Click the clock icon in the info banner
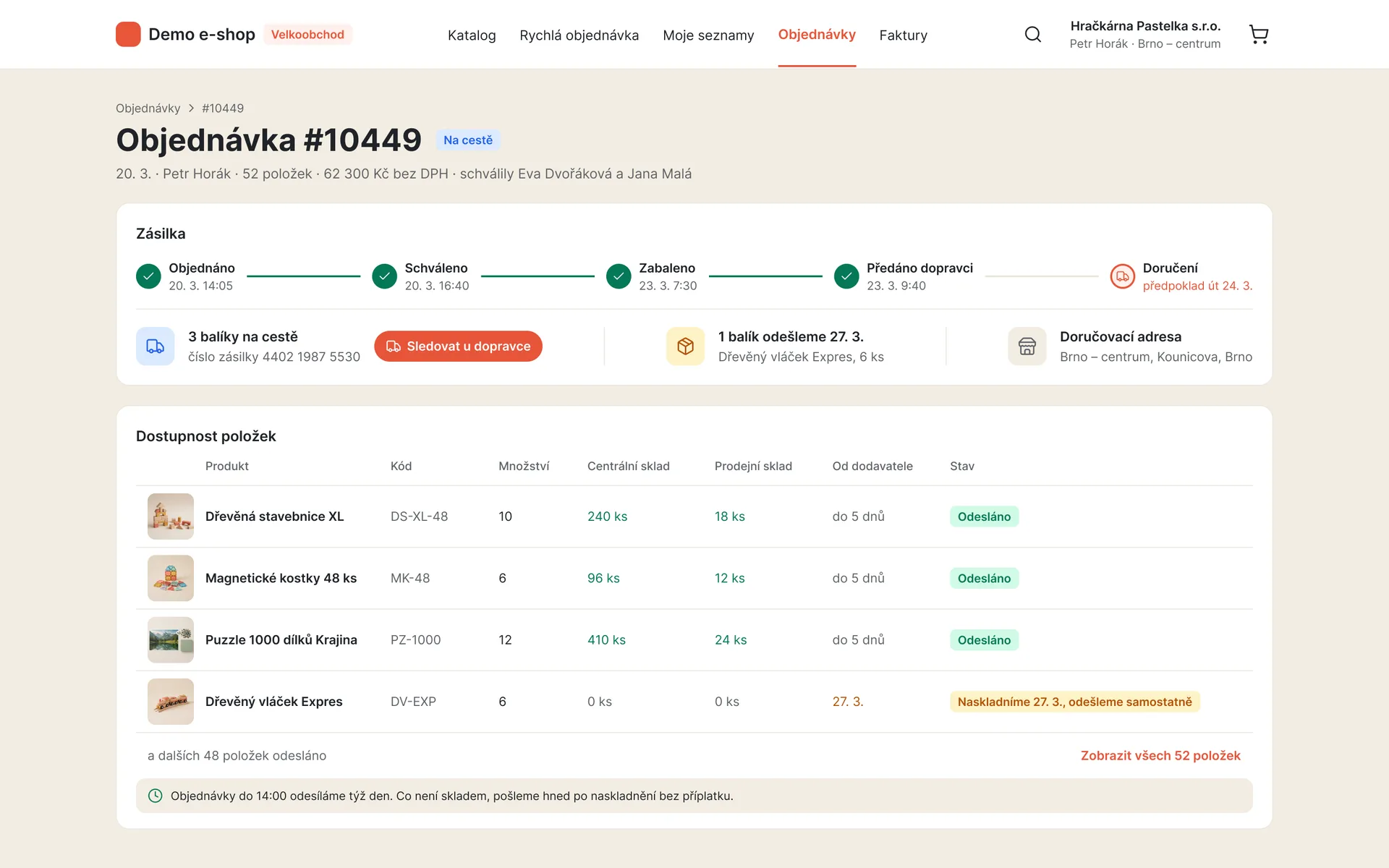The image size is (1389, 868). point(155,796)
